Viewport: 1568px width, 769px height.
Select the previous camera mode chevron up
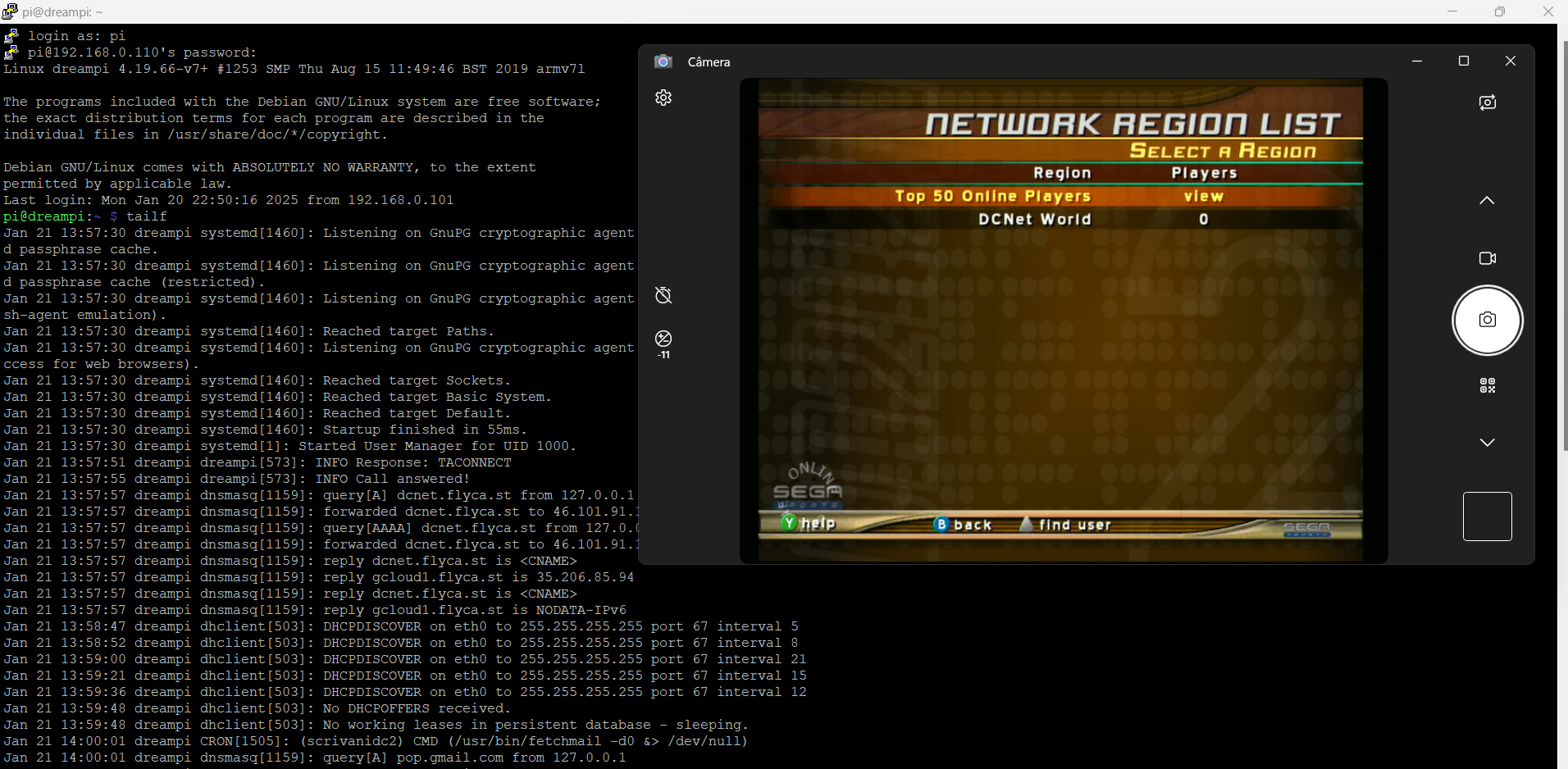pyautogui.click(x=1487, y=201)
